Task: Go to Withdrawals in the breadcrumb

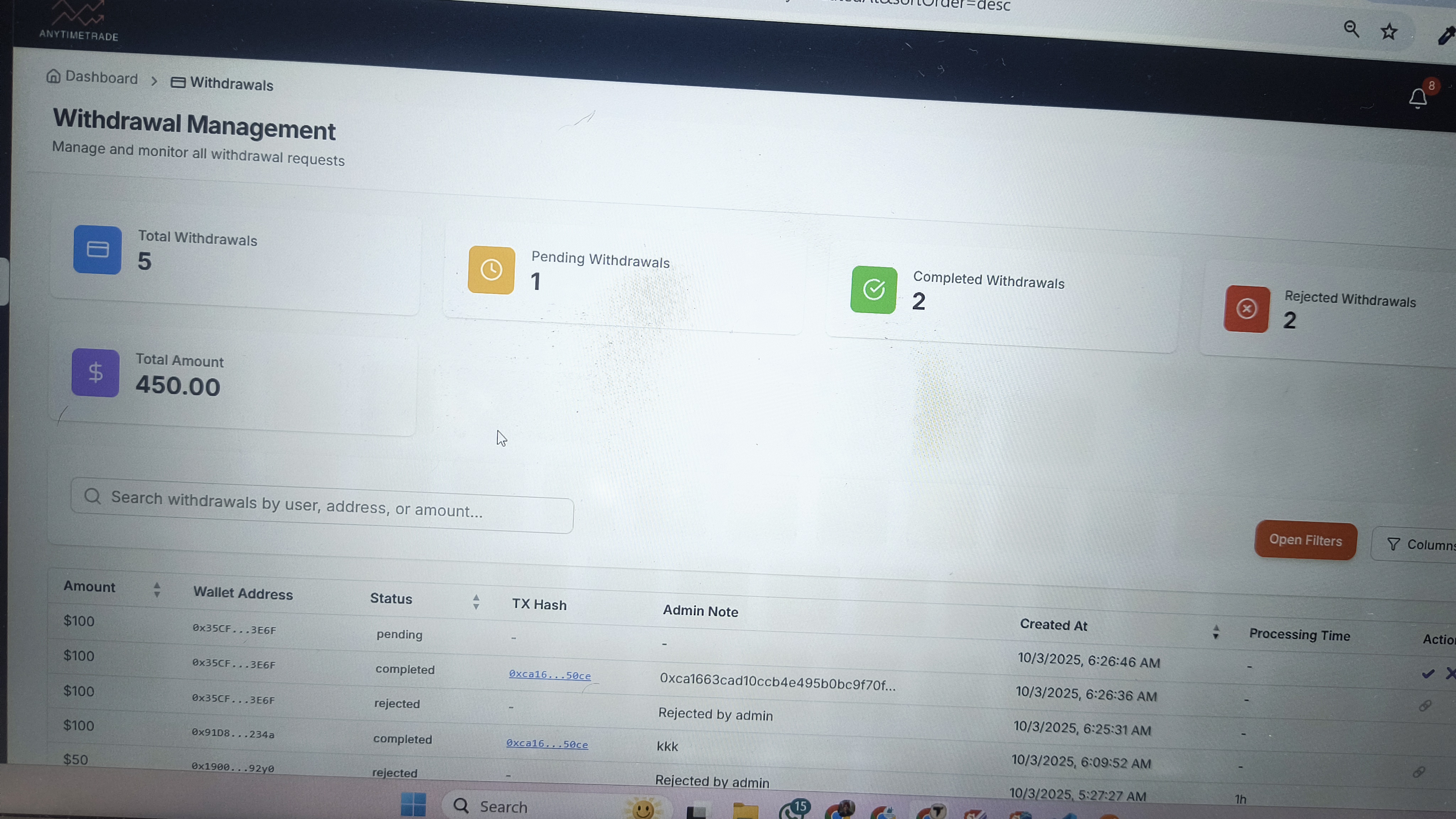Action: tap(231, 84)
